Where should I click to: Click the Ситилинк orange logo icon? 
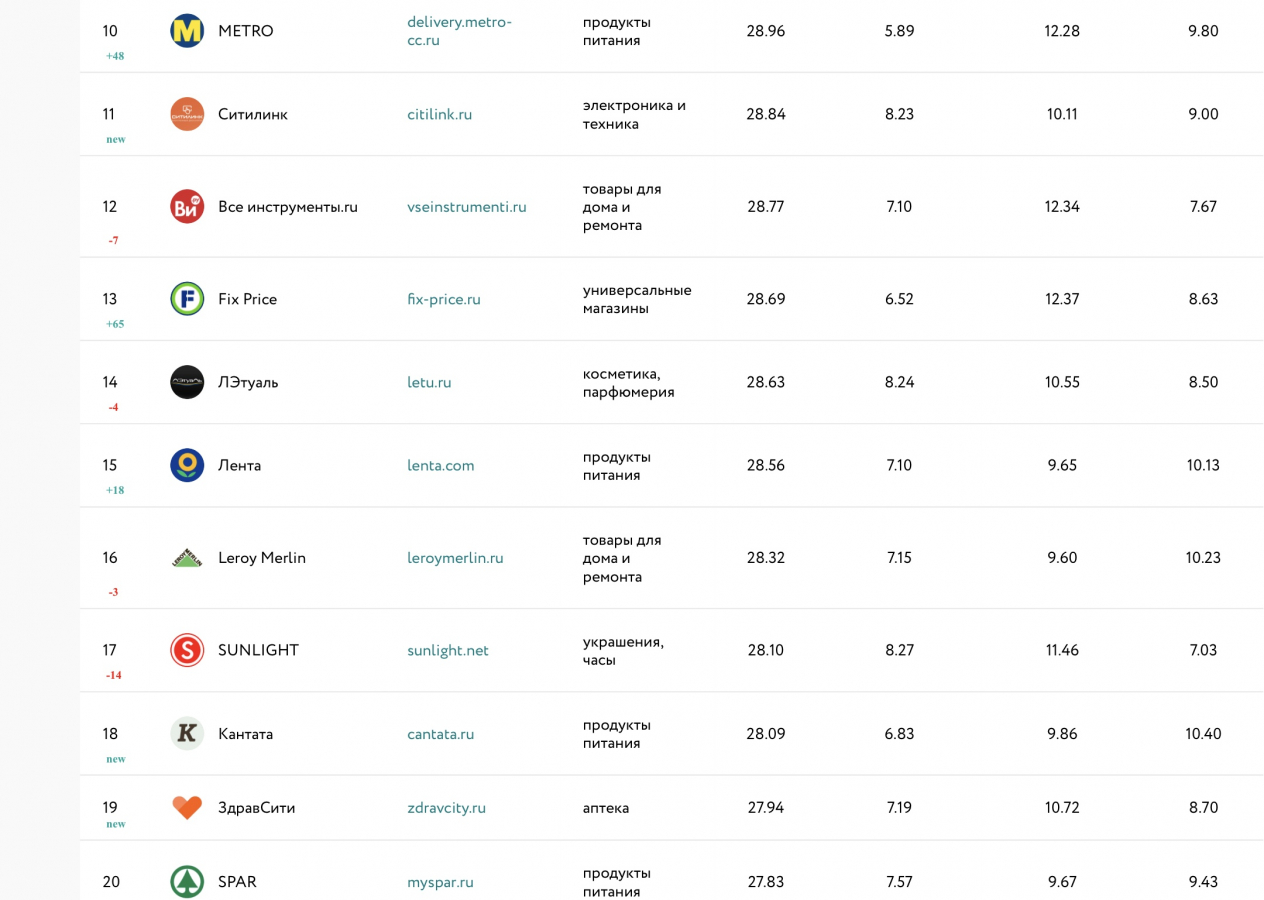pos(187,114)
